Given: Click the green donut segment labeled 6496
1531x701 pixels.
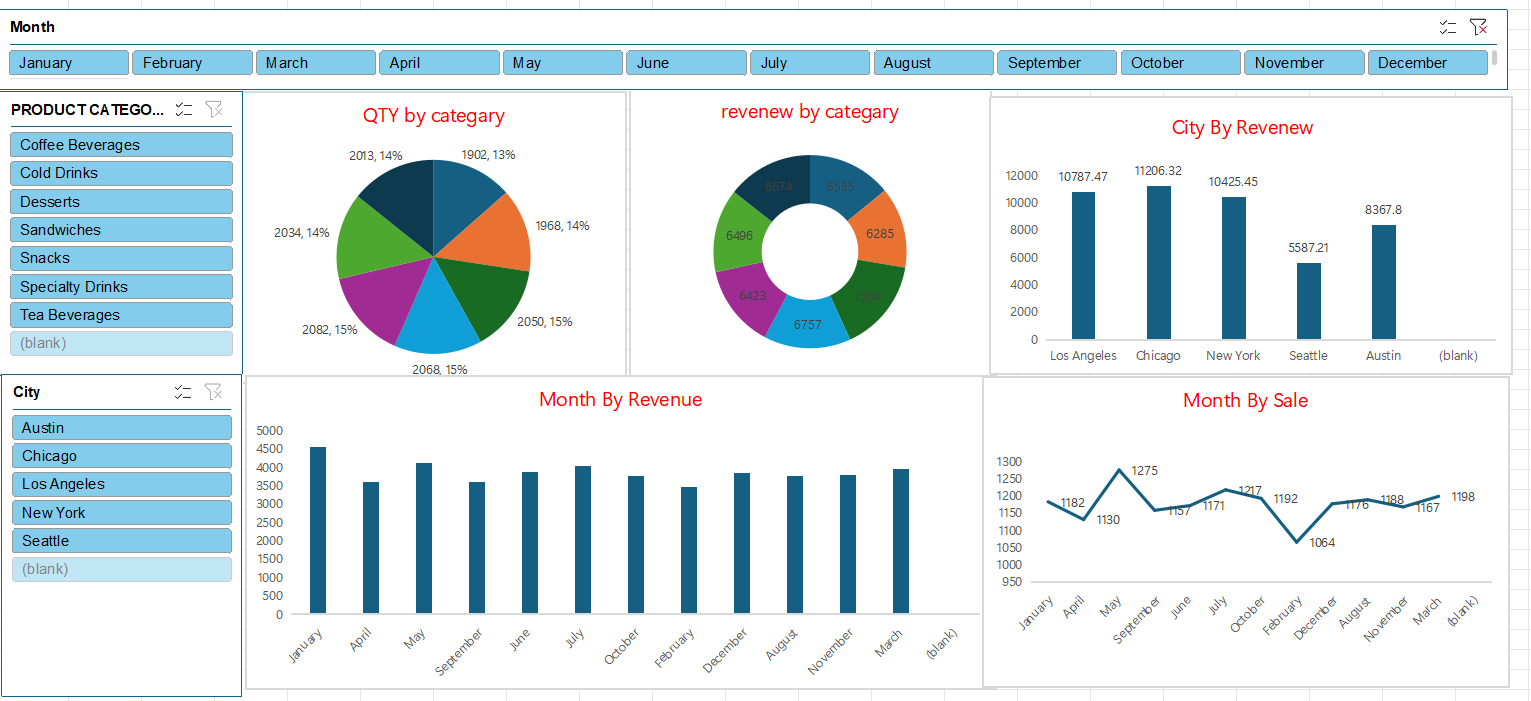Looking at the screenshot, I should pyautogui.click(x=738, y=235).
